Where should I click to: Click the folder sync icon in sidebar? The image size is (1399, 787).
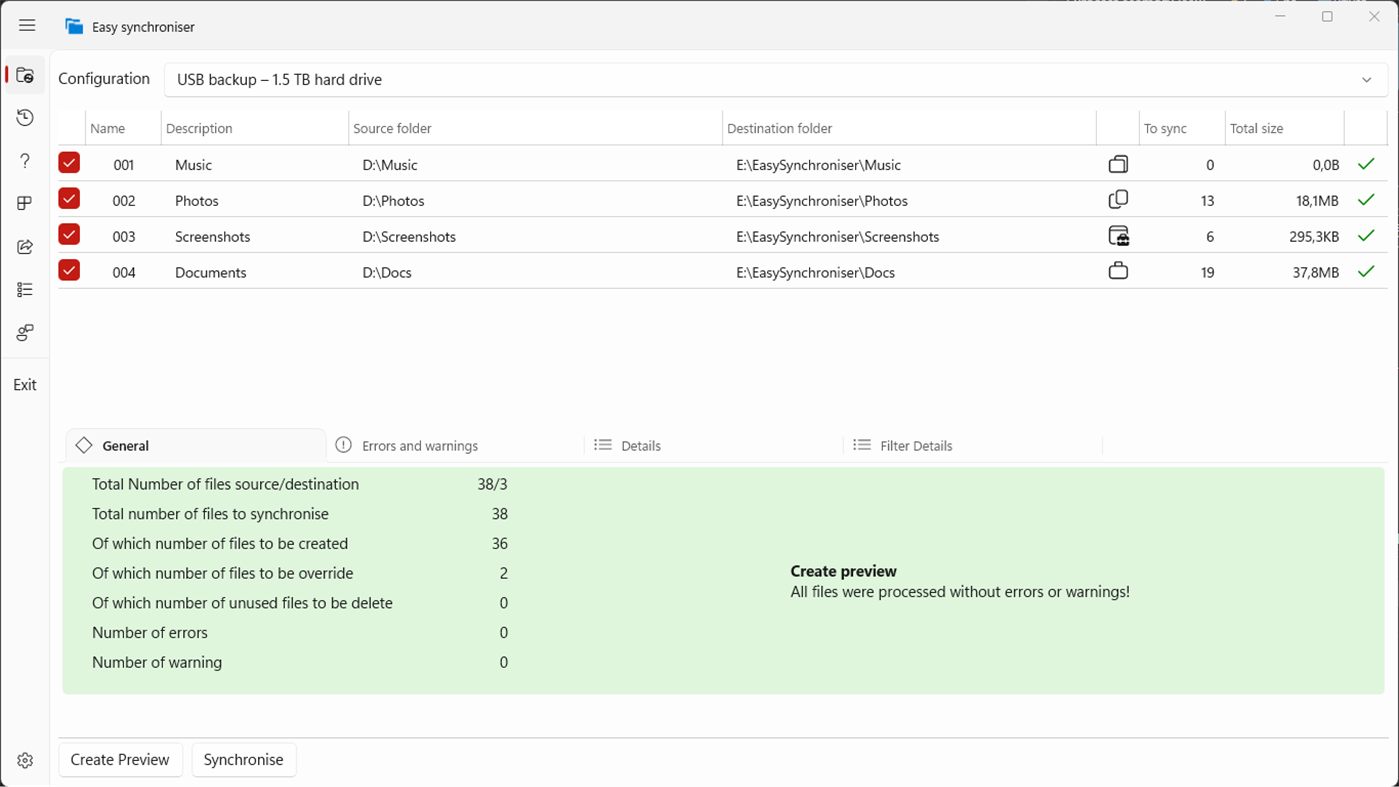25,76
